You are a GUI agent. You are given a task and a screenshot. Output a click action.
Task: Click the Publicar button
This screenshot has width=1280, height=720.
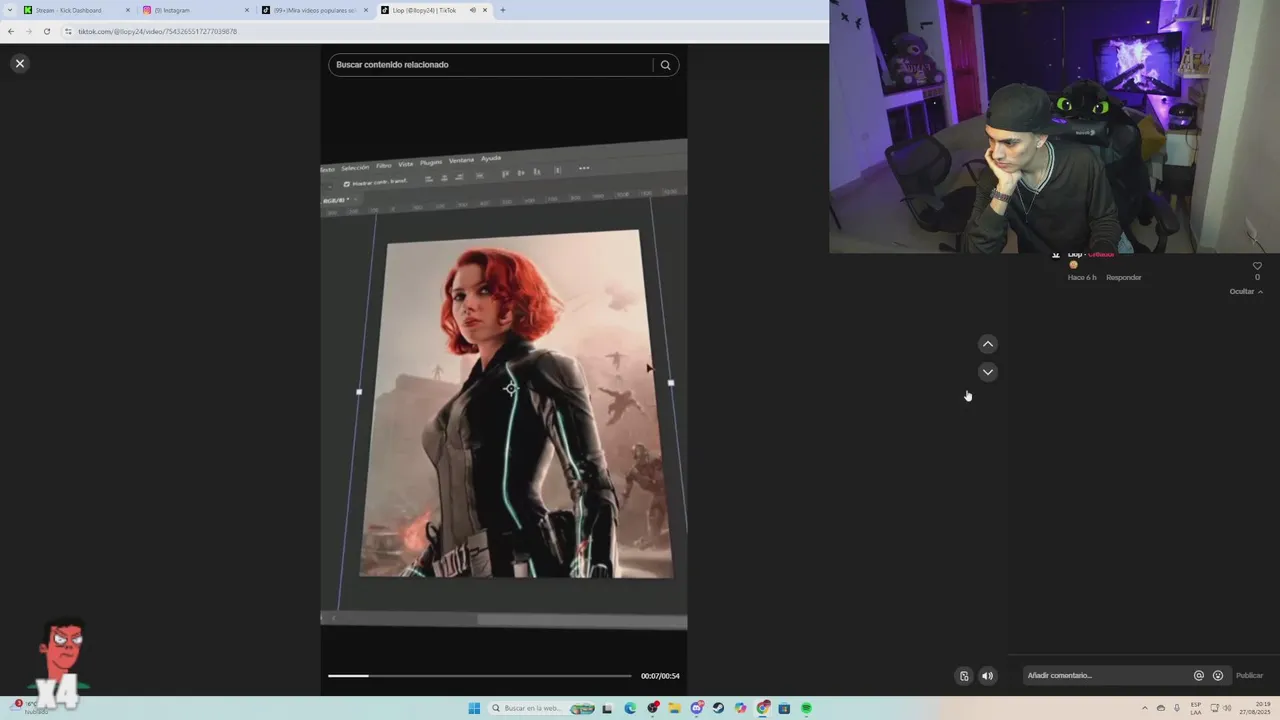[x=1250, y=676]
